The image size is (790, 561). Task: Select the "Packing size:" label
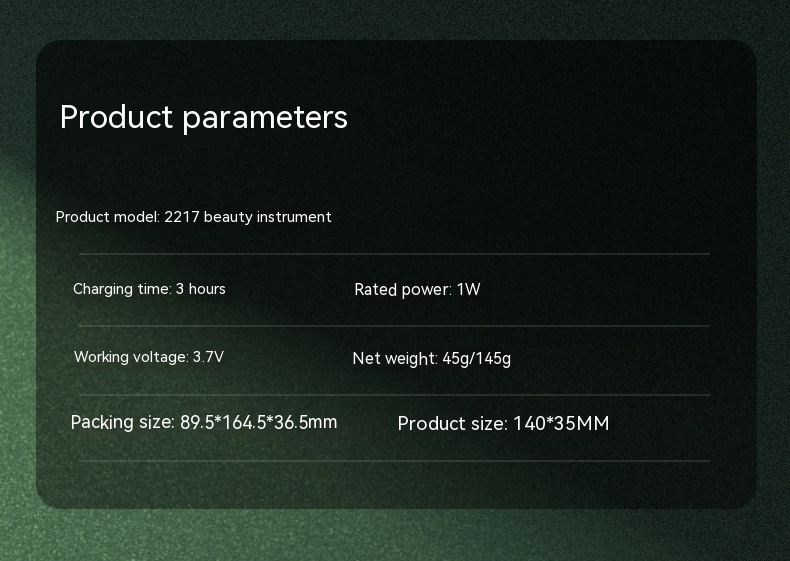(x=123, y=422)
